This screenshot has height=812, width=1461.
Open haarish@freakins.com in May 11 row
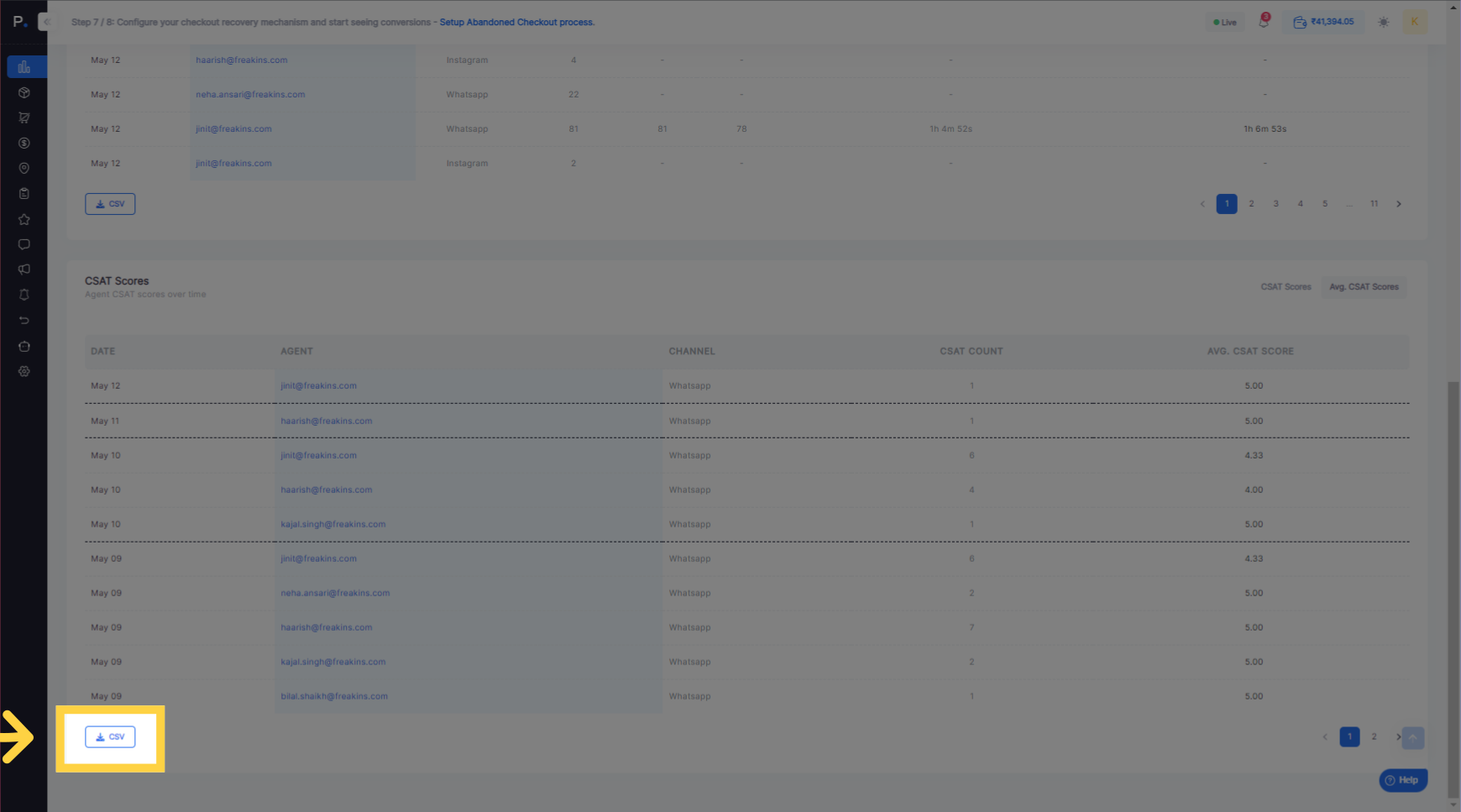coord(326,422)
